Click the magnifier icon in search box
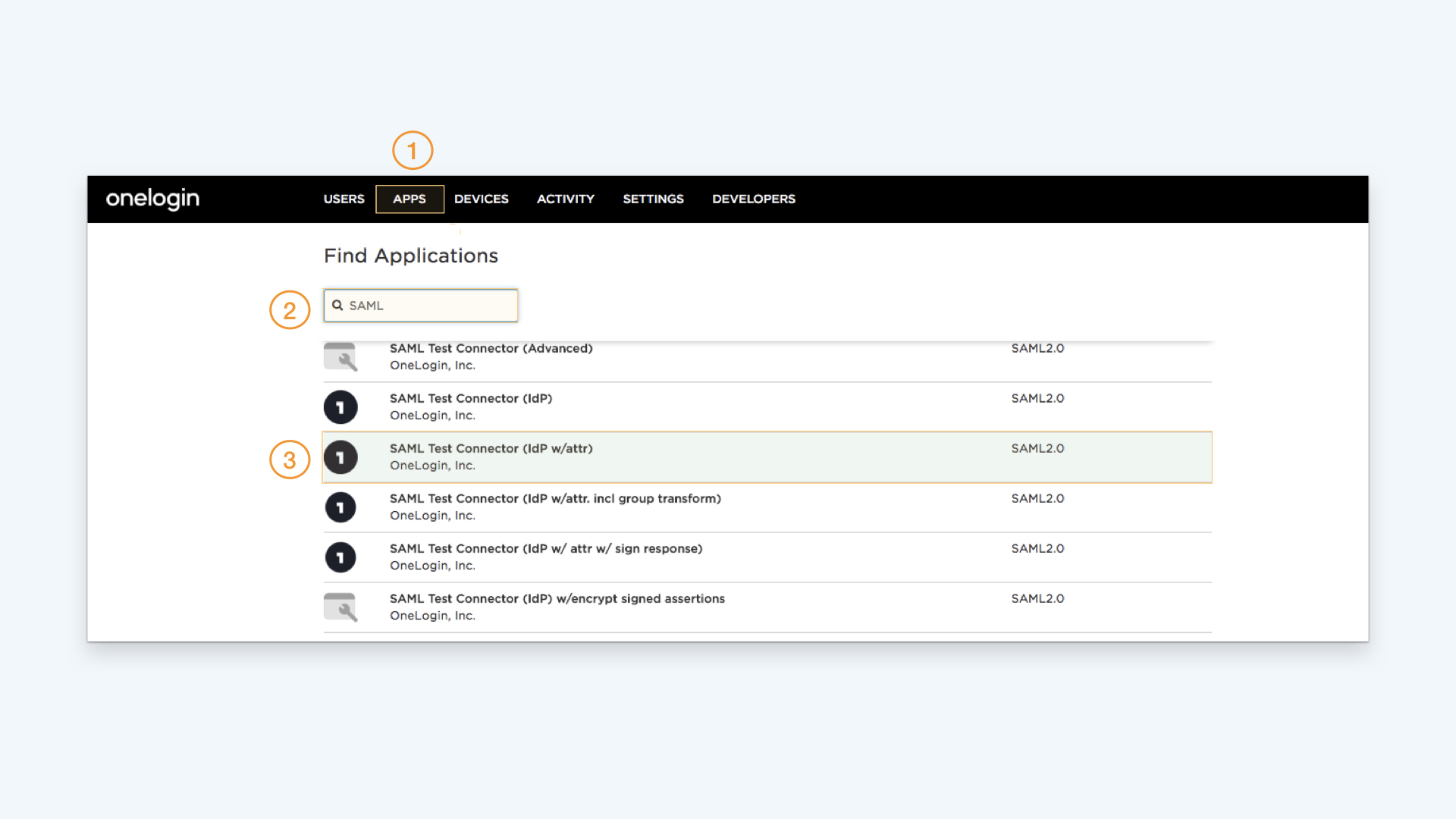This screenshot has height=819, width=1456. coord(337,306)
